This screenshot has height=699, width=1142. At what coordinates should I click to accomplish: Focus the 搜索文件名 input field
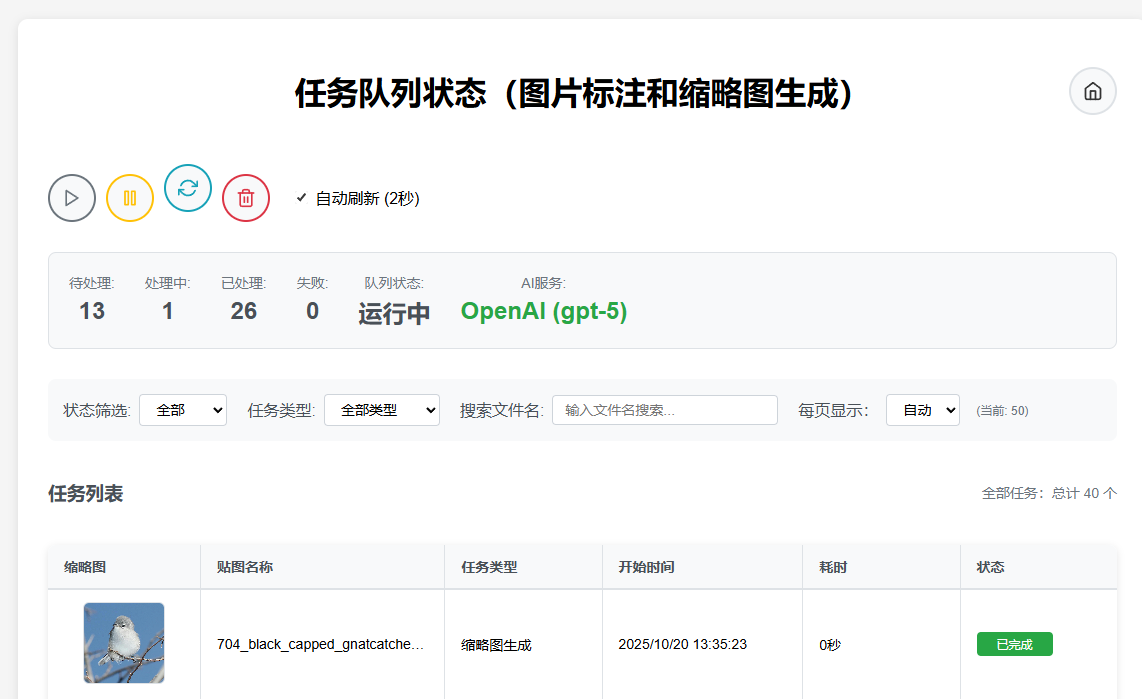[x=665, y=410]
